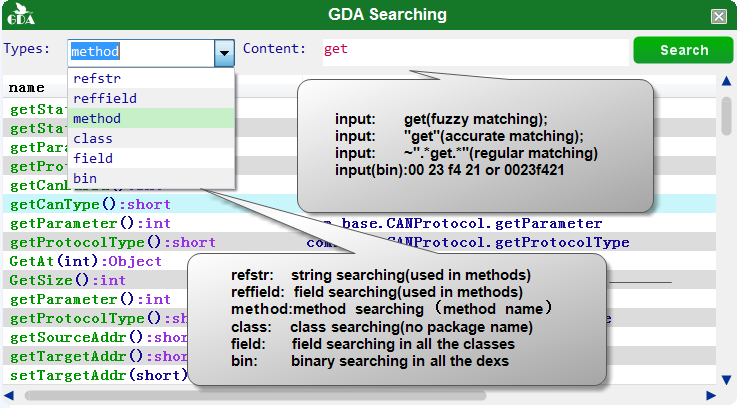The height and width of the screenshot is (409, 740).
Task: Click the vertical scrollbar thumb
Action: (726, 116)
